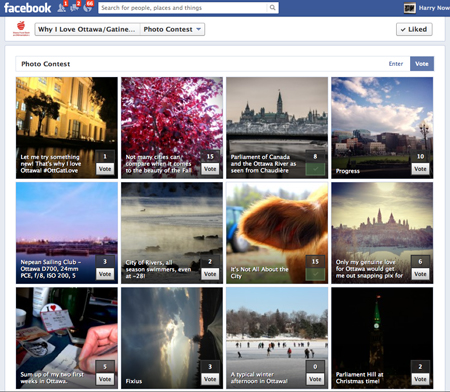This screenshot has width=450, height=392.
Task: Vote for the City of Rivers photo
Action: (210, 274)
